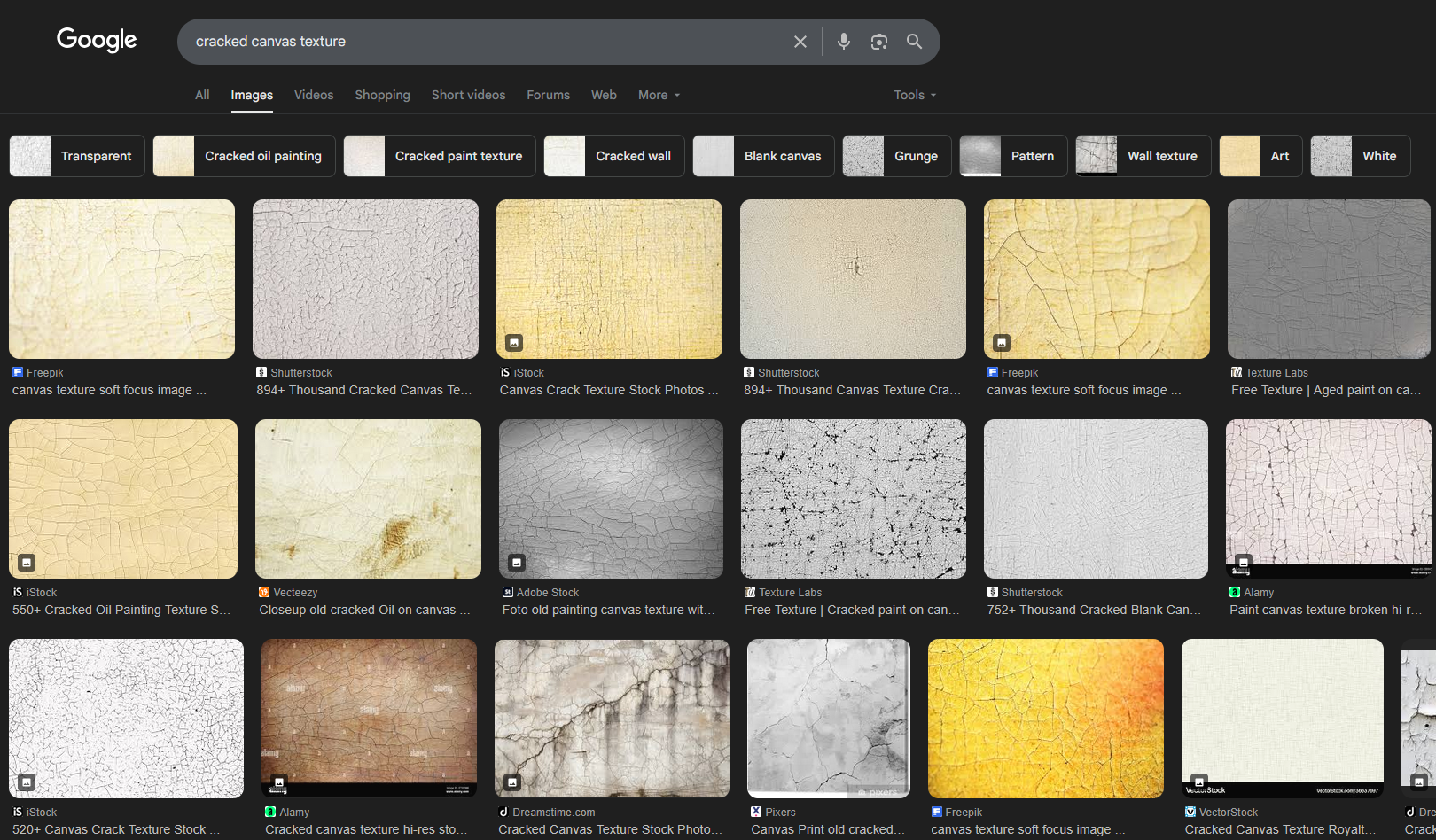Image resolution: width=1436 pixels, height=840 pixels.
Task: Click the Google logo
Action: coord(97,40)
